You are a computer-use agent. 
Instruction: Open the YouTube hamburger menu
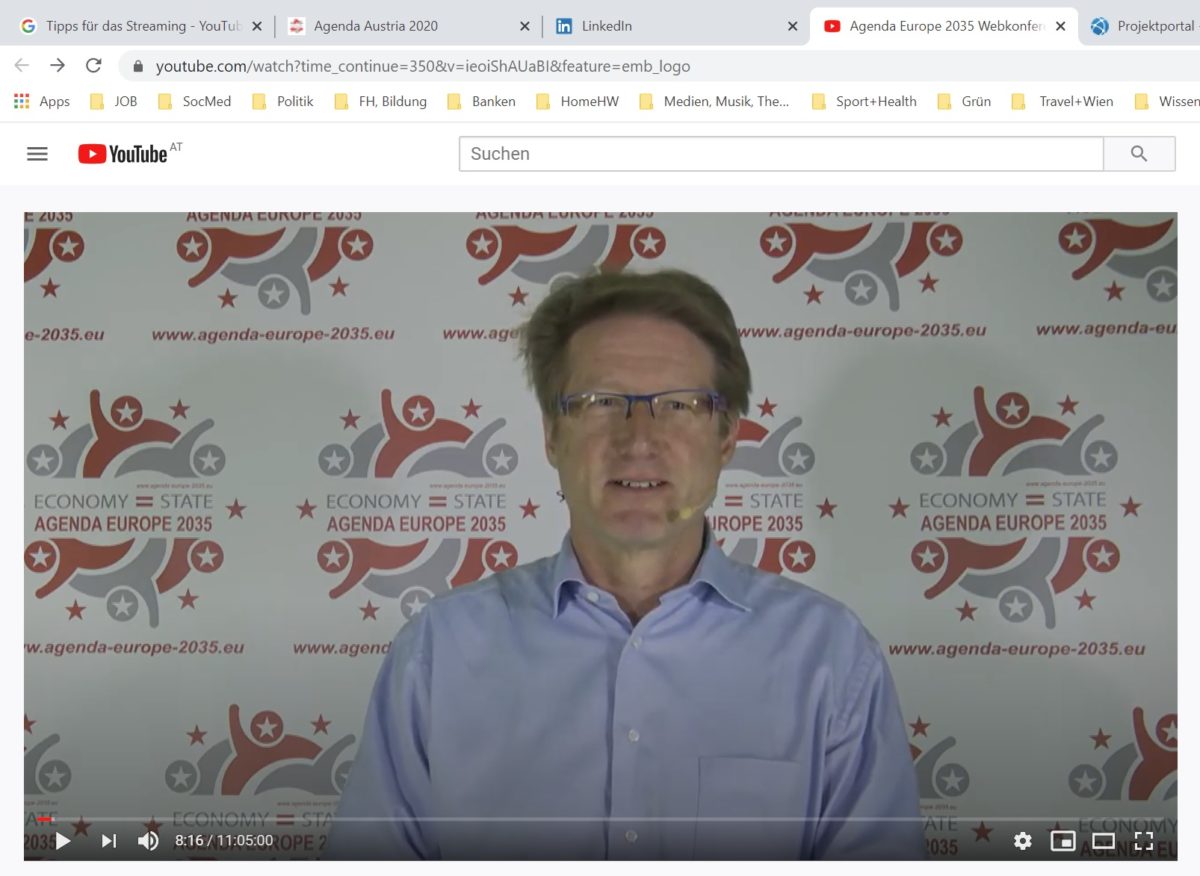37,154
